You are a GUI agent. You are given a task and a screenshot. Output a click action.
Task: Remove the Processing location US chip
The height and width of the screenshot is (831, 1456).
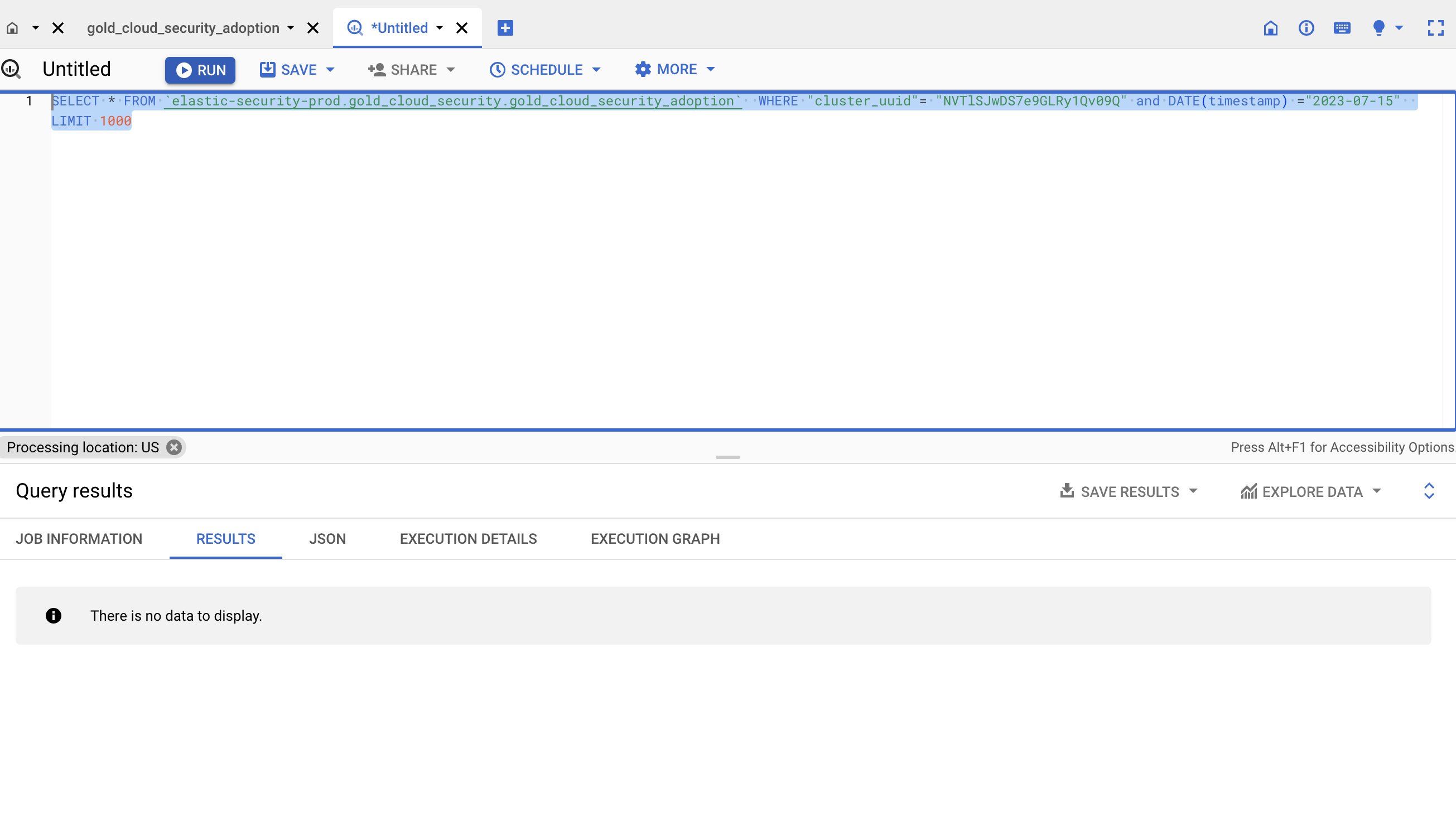[x=173, y=447]
